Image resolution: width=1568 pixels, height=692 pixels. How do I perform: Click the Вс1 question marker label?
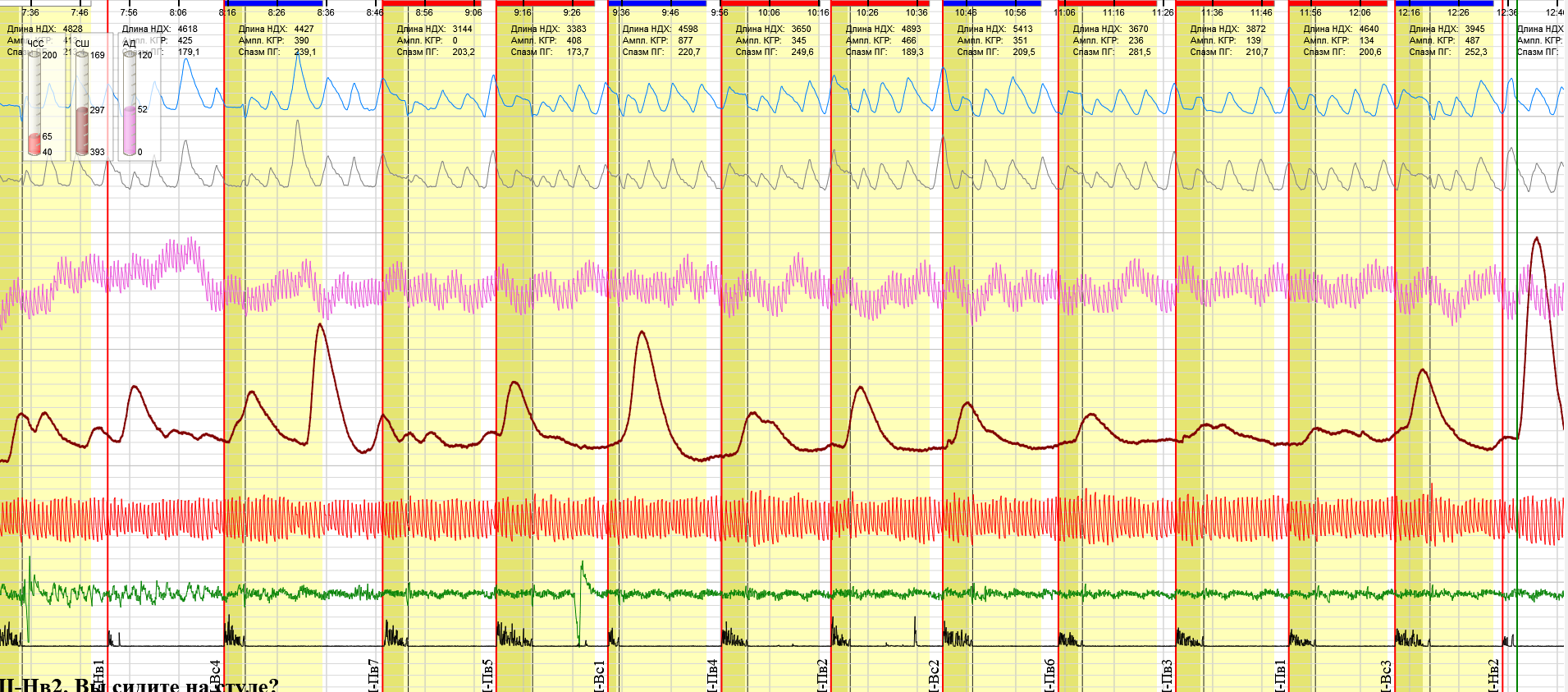pos(600,674)
